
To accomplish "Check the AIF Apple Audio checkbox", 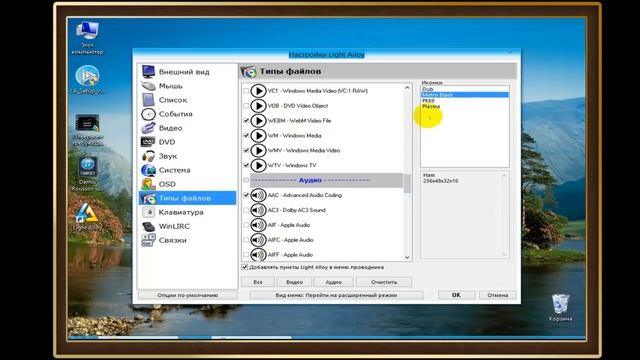I will (x=246, y=225).
